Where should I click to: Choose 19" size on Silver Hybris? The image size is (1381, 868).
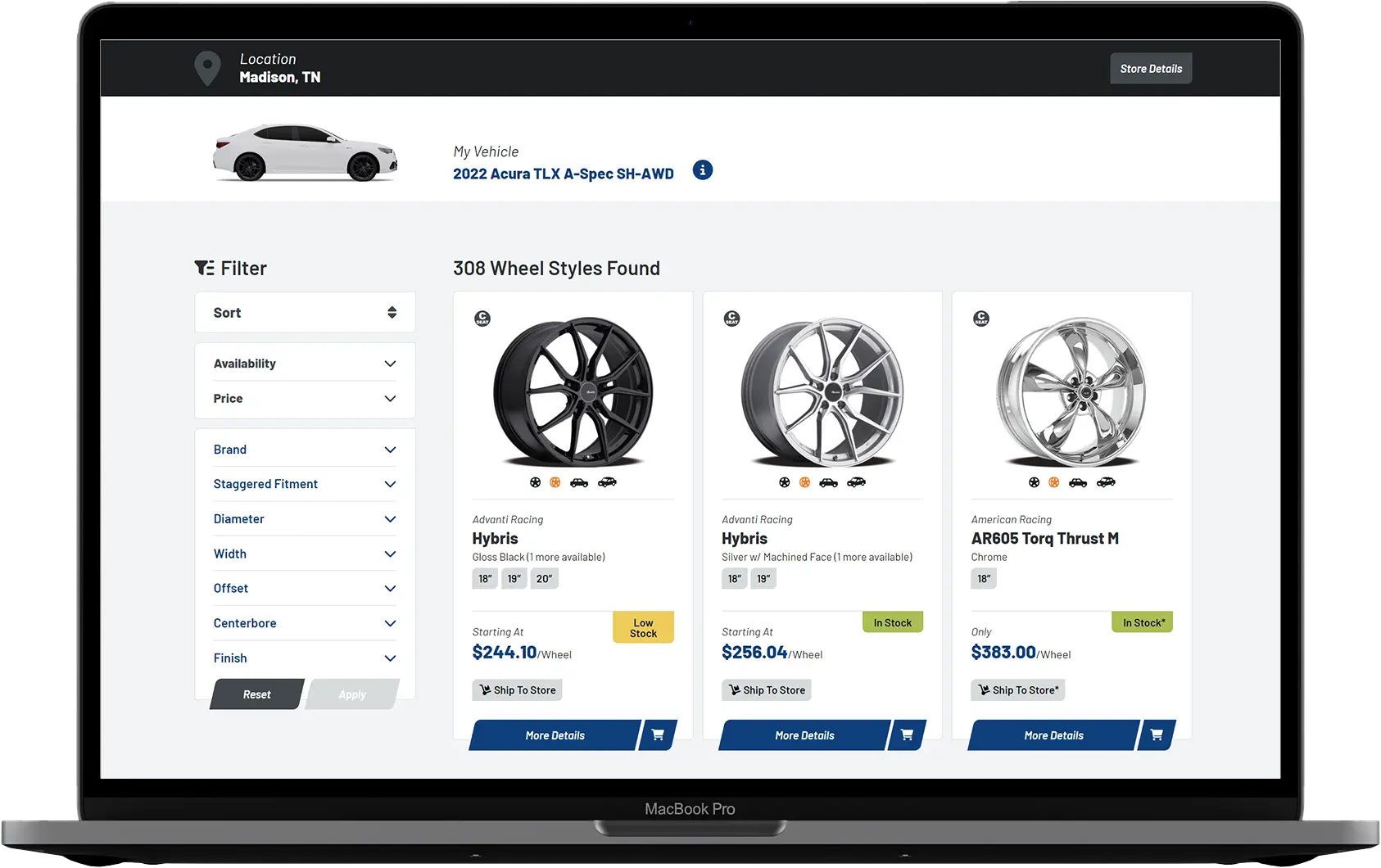[763, 579]
